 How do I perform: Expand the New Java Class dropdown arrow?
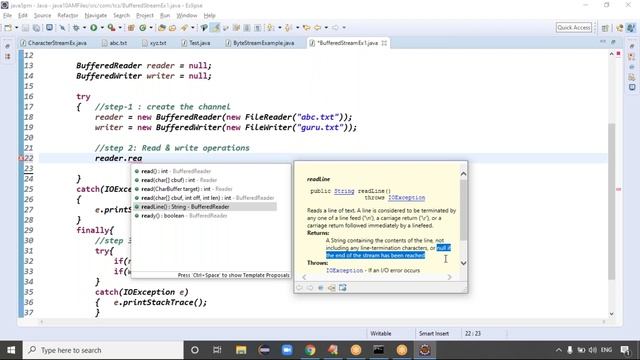click(x=151, y=28)
